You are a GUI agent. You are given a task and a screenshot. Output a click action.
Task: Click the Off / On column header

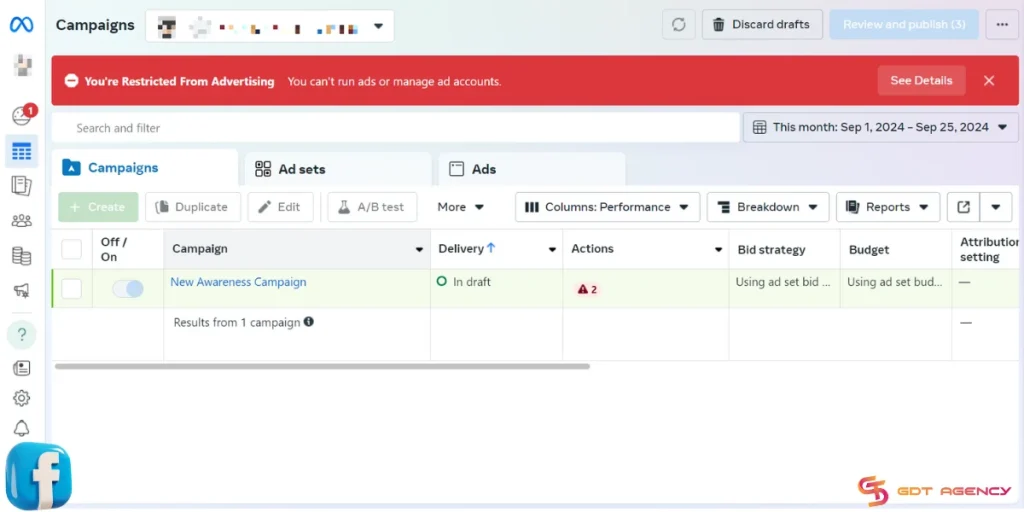coord(114,249)
